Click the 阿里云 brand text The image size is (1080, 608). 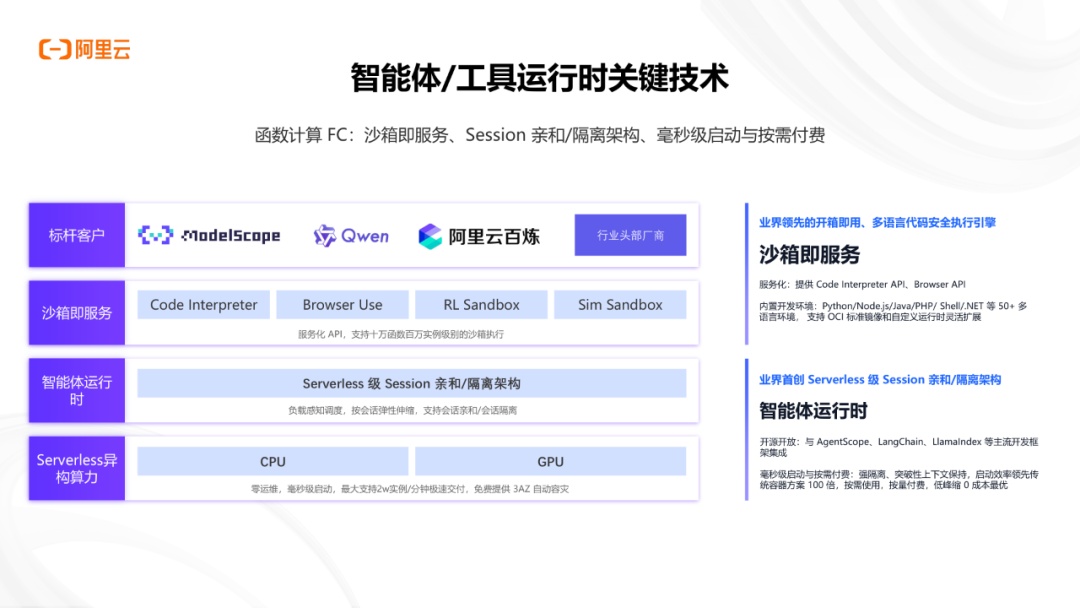[x=103, y=50]
